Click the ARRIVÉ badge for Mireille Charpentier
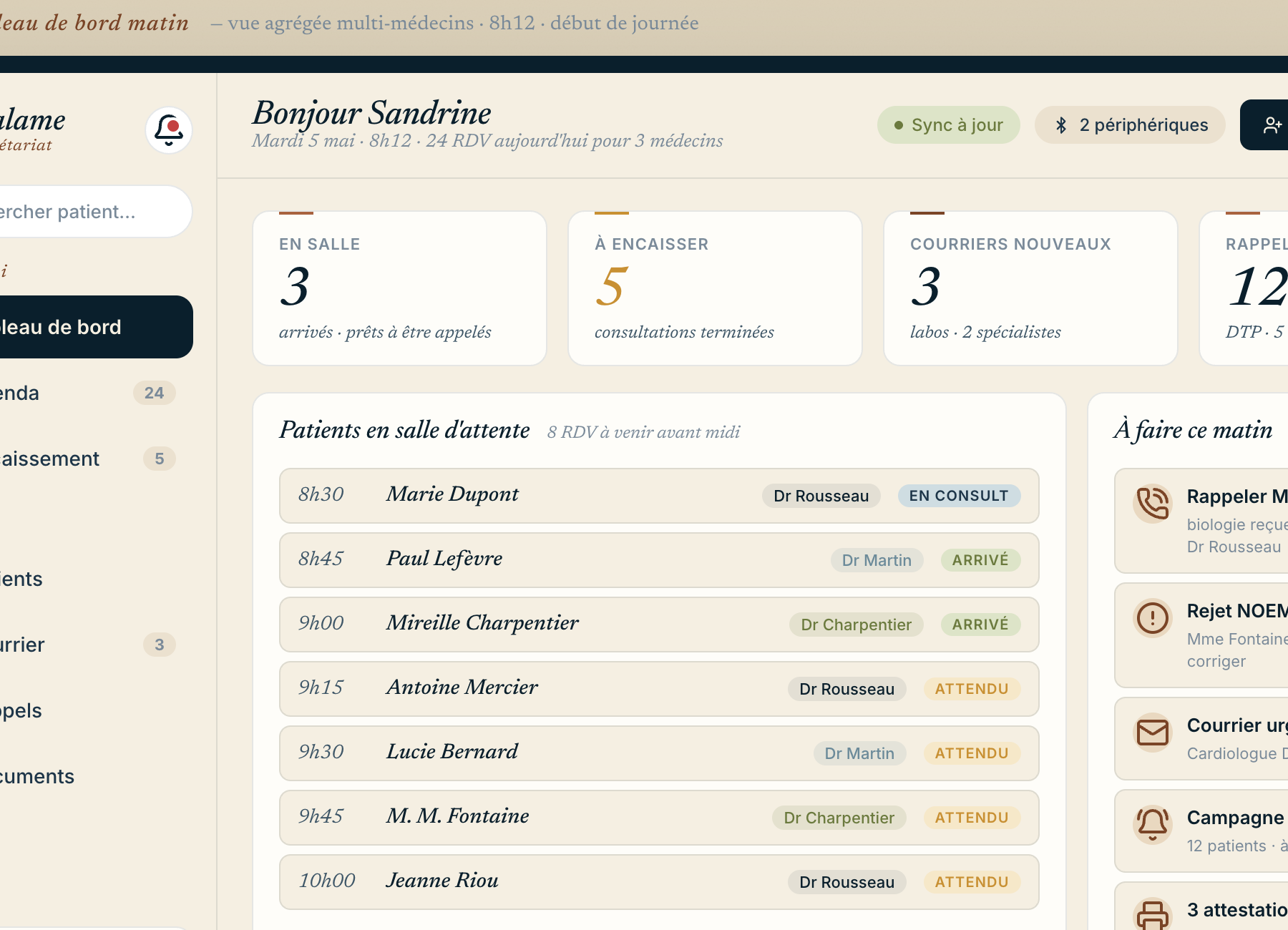Image resolution: width=1288 pixels, height=930 pixels. pyautogui.click(x=980, y=625)
